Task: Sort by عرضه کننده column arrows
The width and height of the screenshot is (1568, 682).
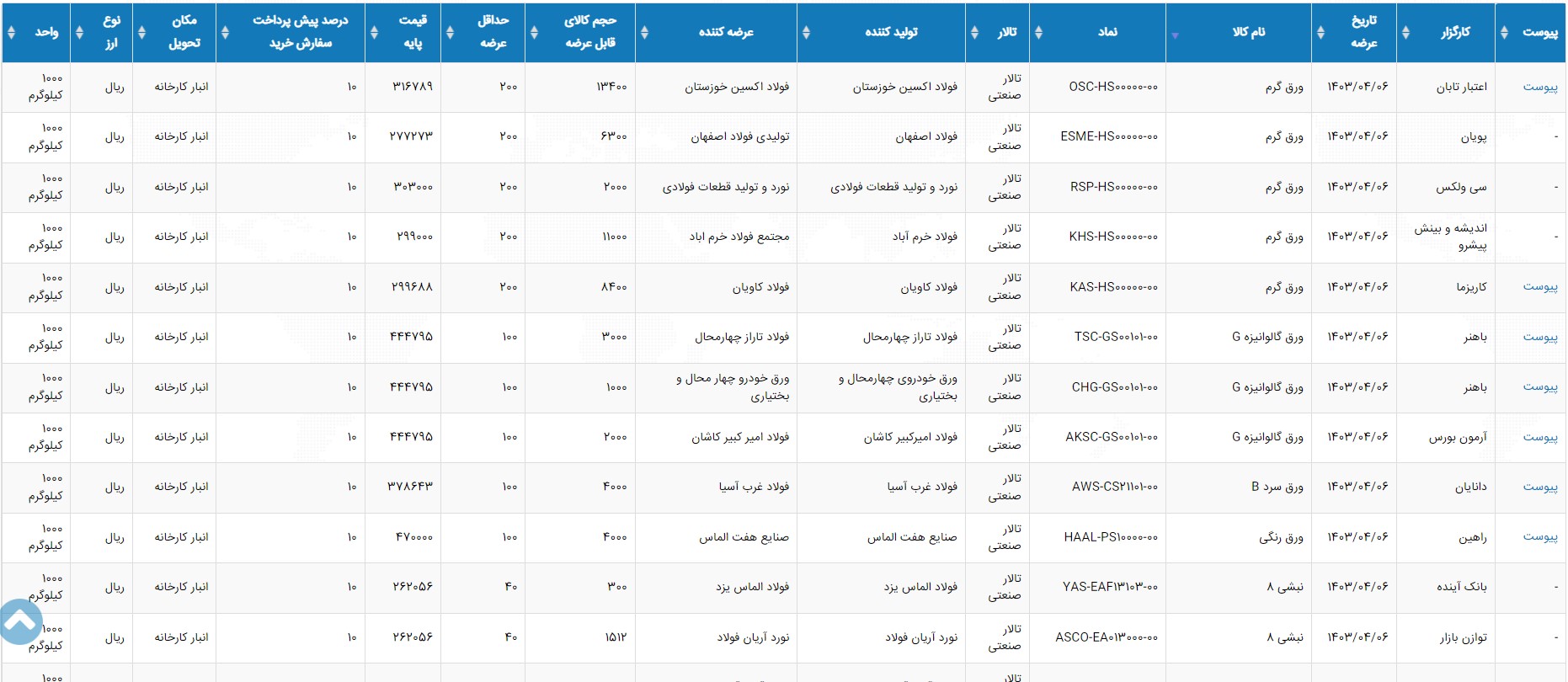Action: pyautogui.click(x=644, y=33)
